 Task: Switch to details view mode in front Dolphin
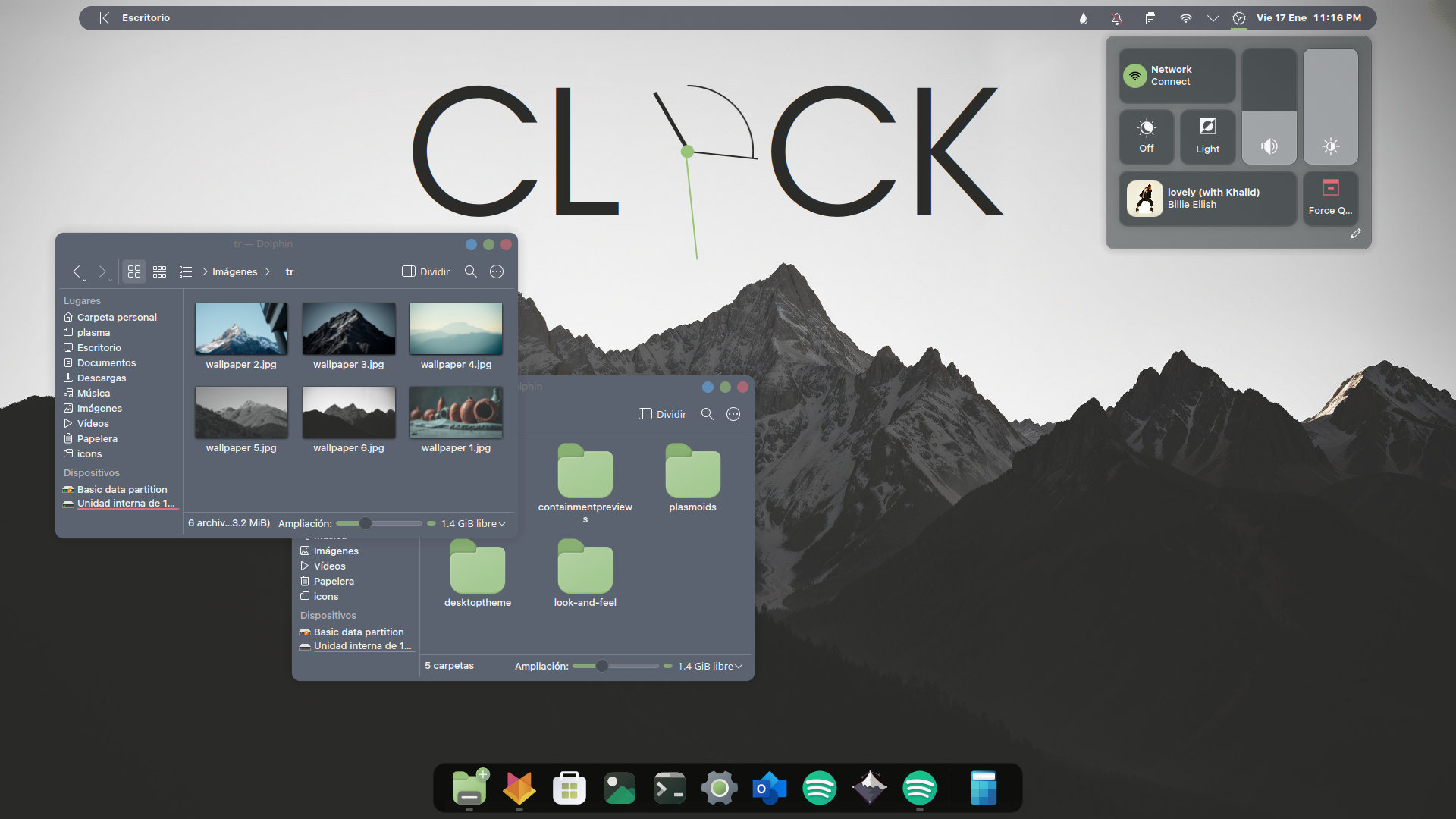click(x=185, y=271)
